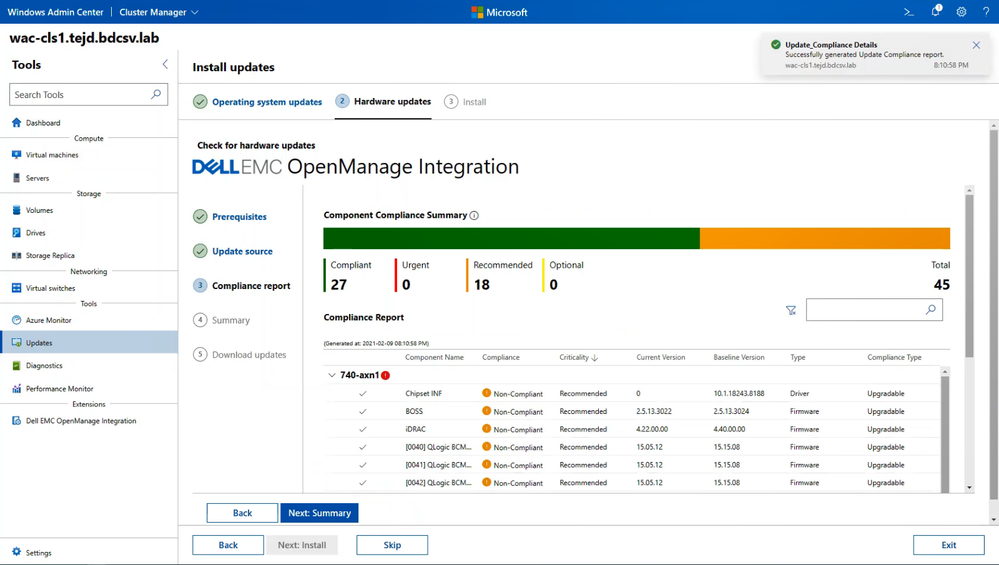Click the Dashboard home icon
The image size is (999, 565).
coord(17,122)
